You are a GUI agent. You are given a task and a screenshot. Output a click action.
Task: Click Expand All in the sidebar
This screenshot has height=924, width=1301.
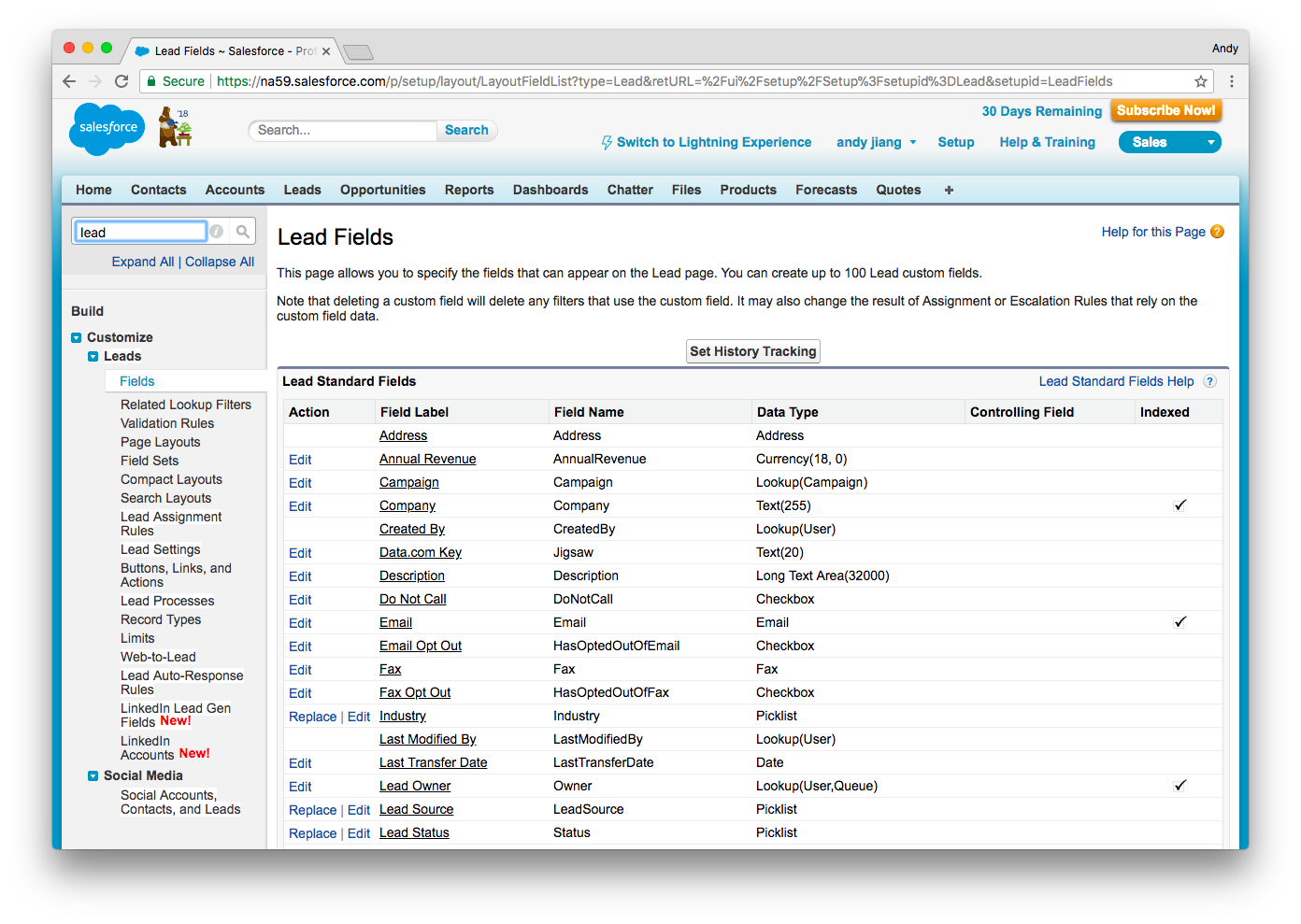[x=143, y=262]
